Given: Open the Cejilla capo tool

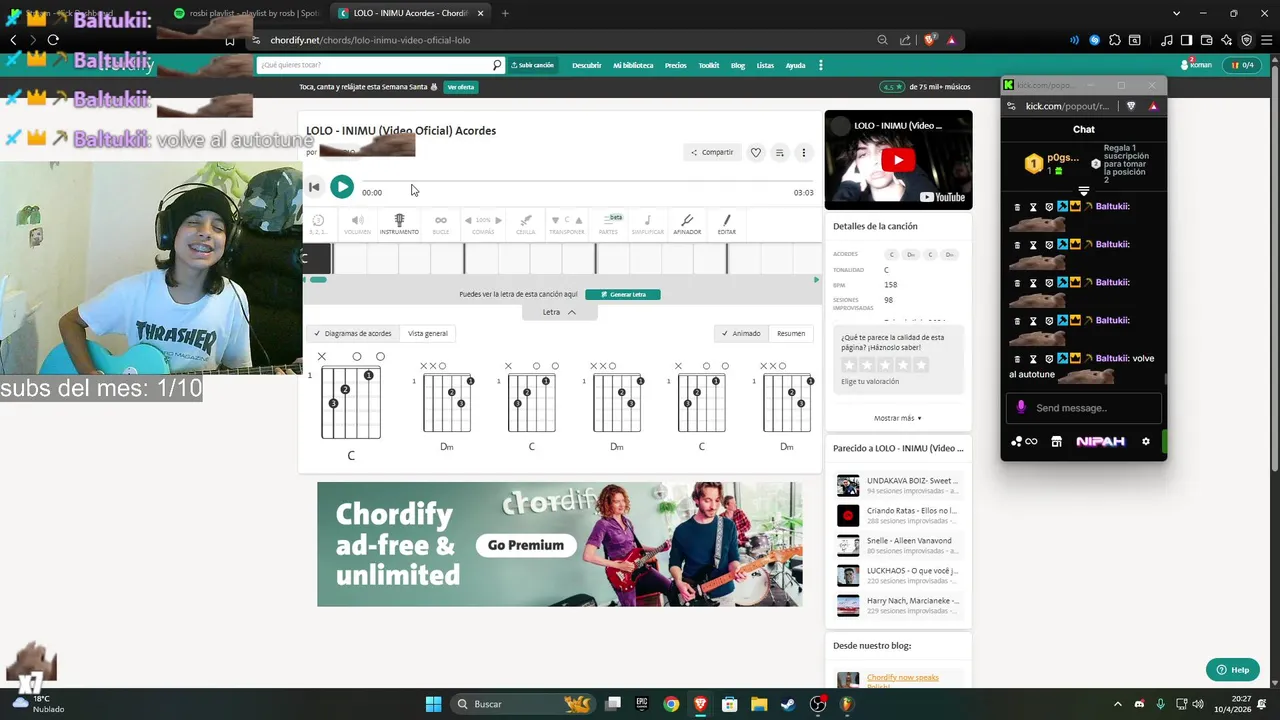Looking at the screenshot, I should pos(525,224).
